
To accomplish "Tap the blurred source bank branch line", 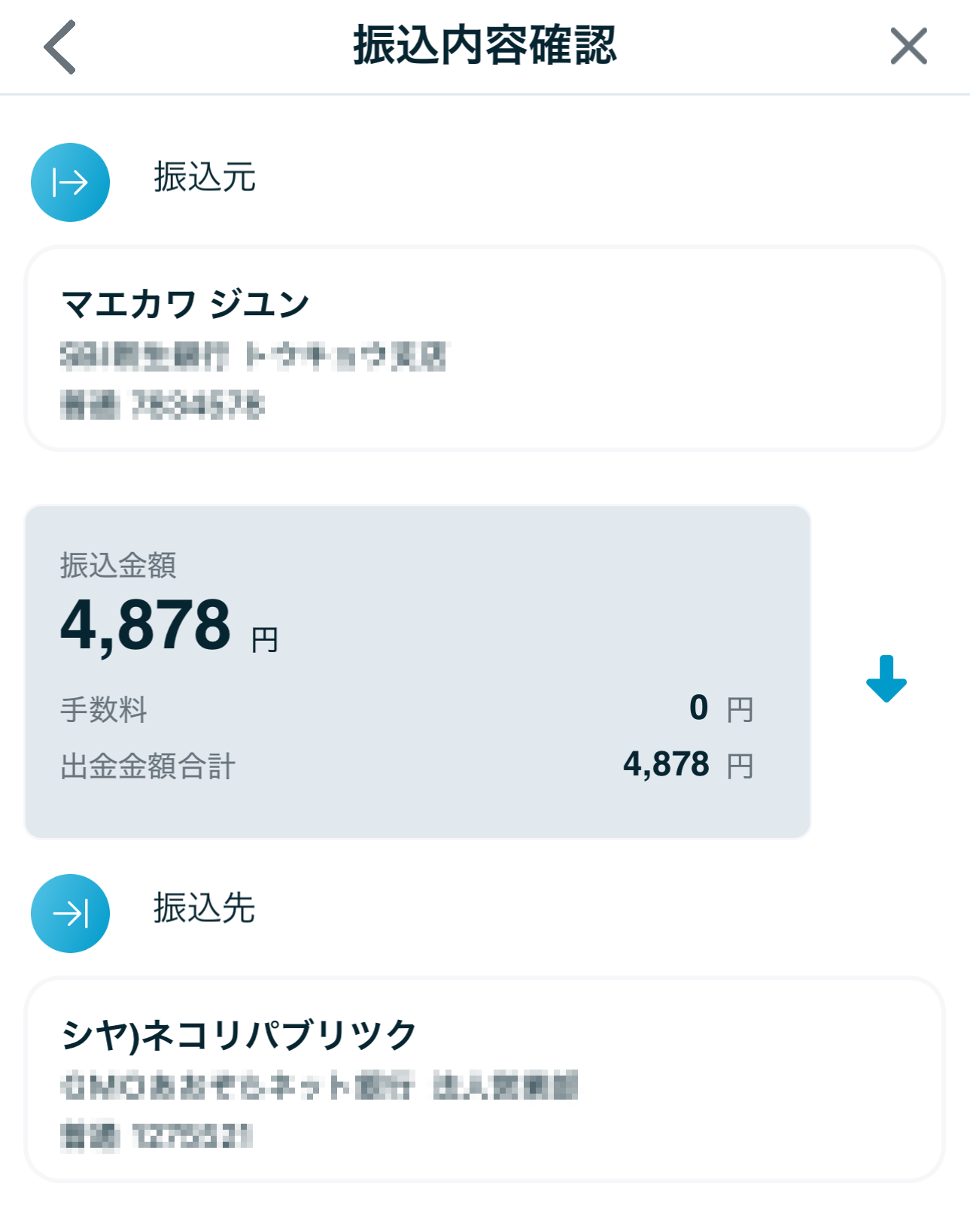I will click(253, 356).
